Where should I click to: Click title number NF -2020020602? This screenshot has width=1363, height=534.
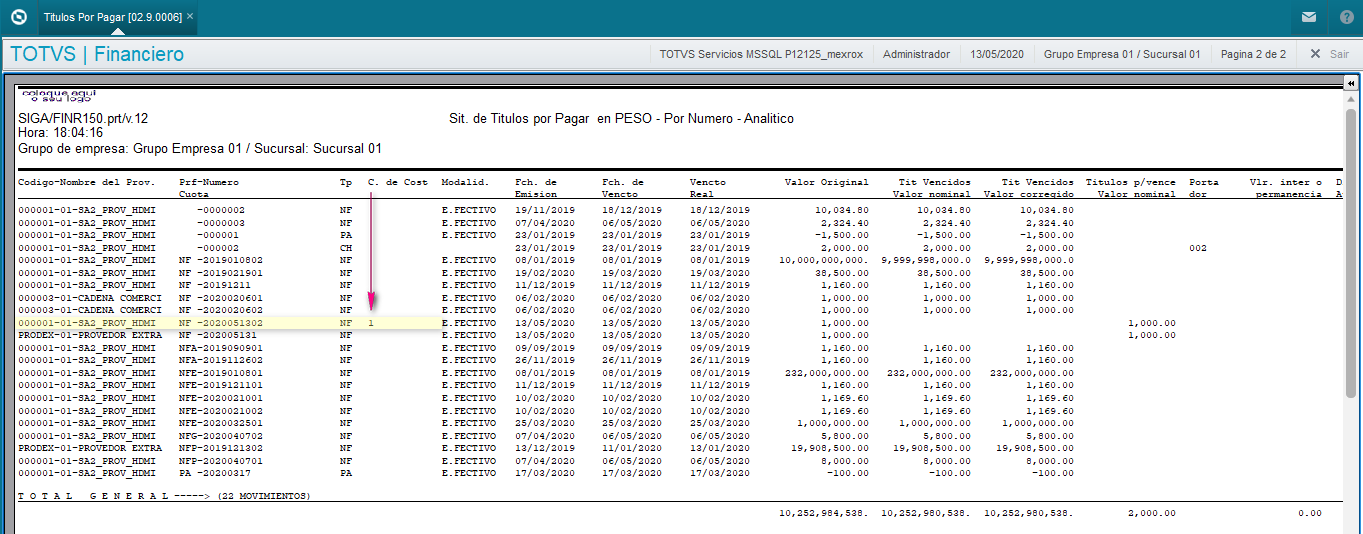220,310
